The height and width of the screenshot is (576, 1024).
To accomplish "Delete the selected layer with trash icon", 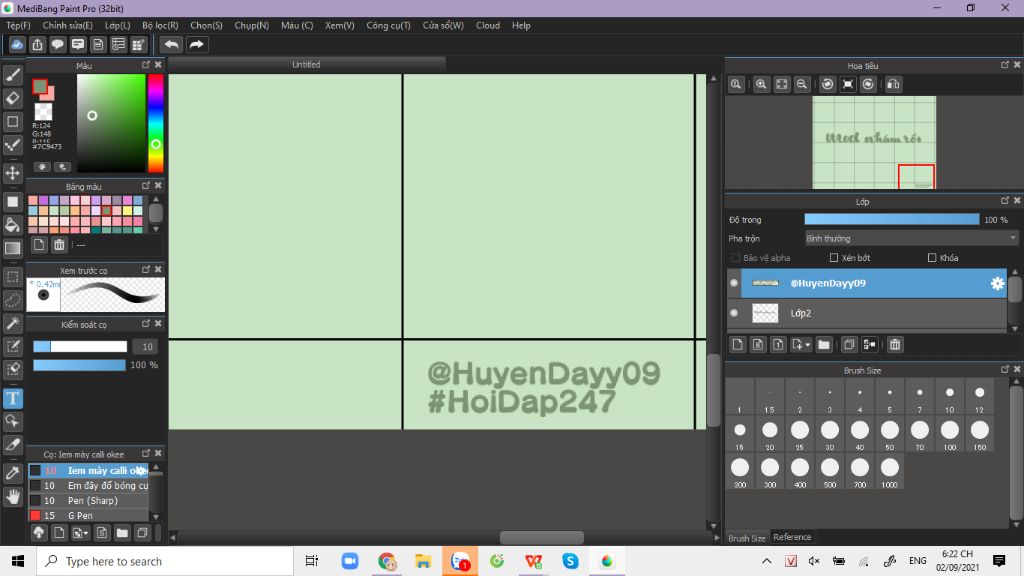I will click(x=895, y=344).
